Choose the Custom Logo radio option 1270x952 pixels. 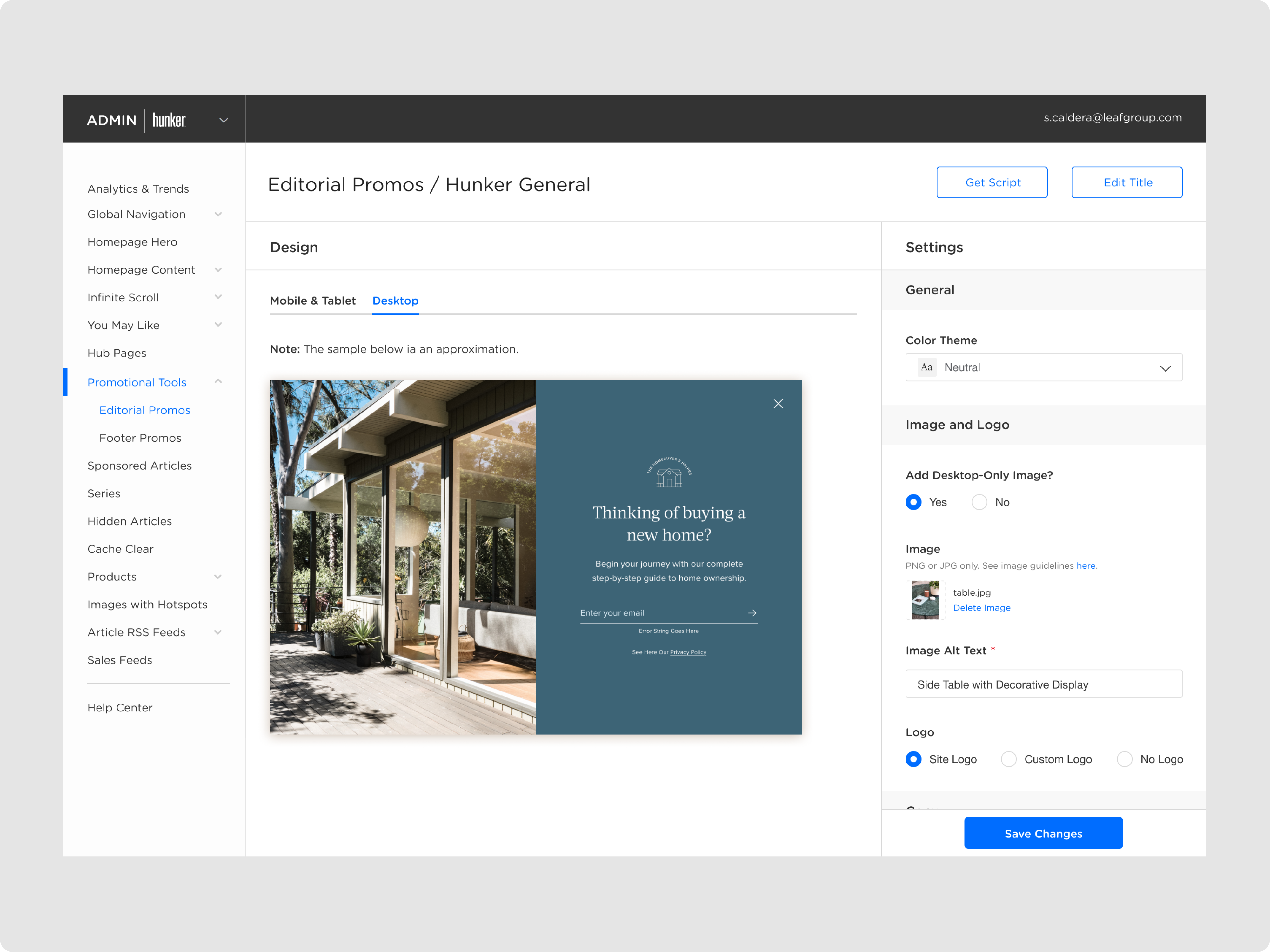(1008, 759)
